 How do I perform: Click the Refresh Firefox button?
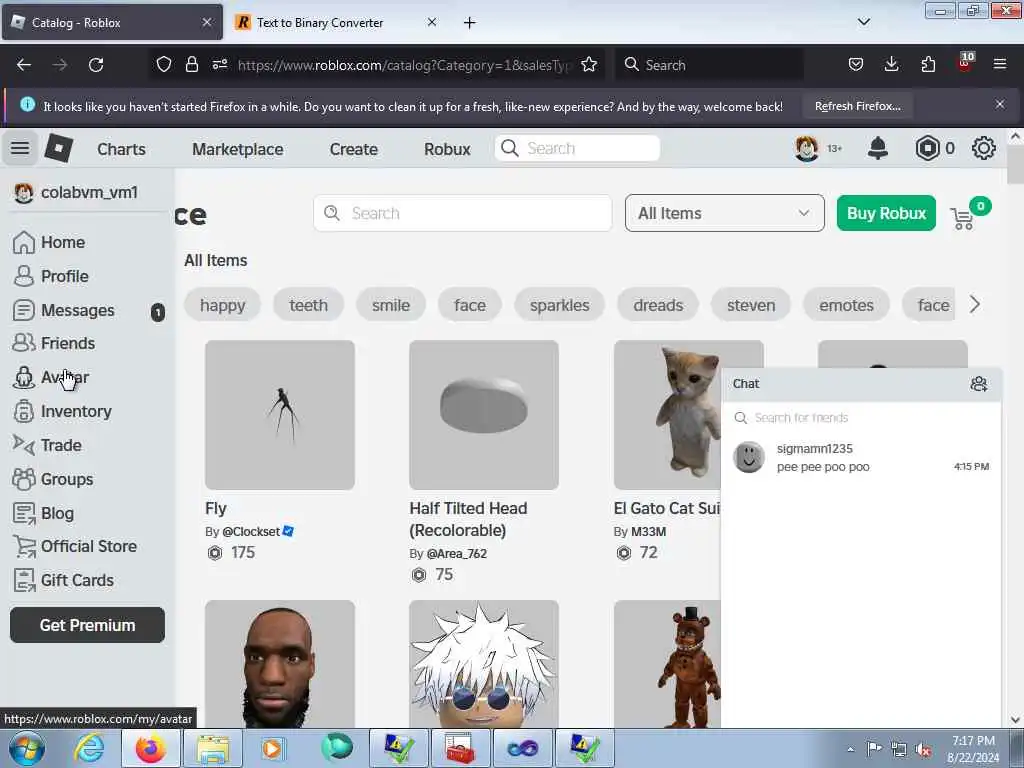point(857,106)
